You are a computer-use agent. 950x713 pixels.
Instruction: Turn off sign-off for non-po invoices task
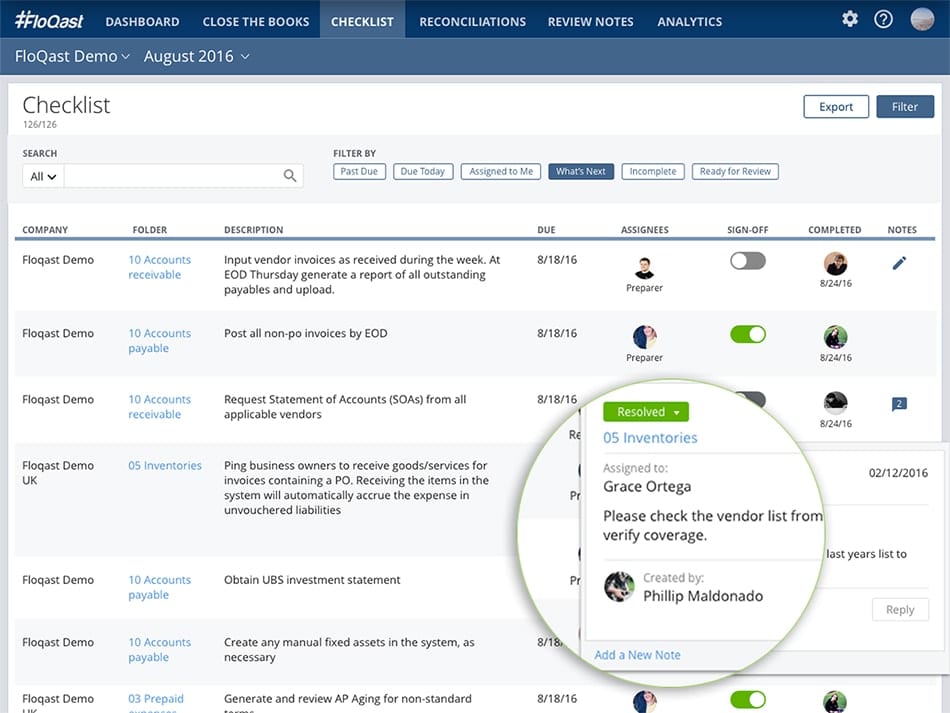748,334
